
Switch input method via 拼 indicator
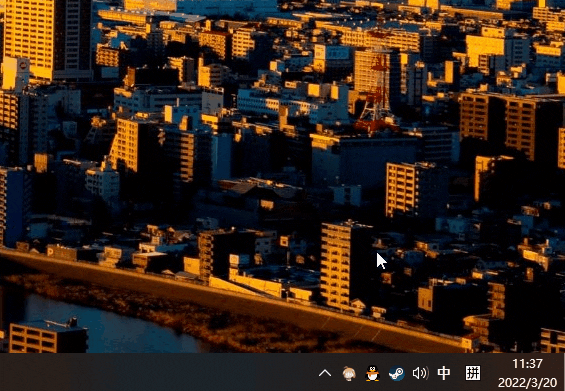click(472, 373)
